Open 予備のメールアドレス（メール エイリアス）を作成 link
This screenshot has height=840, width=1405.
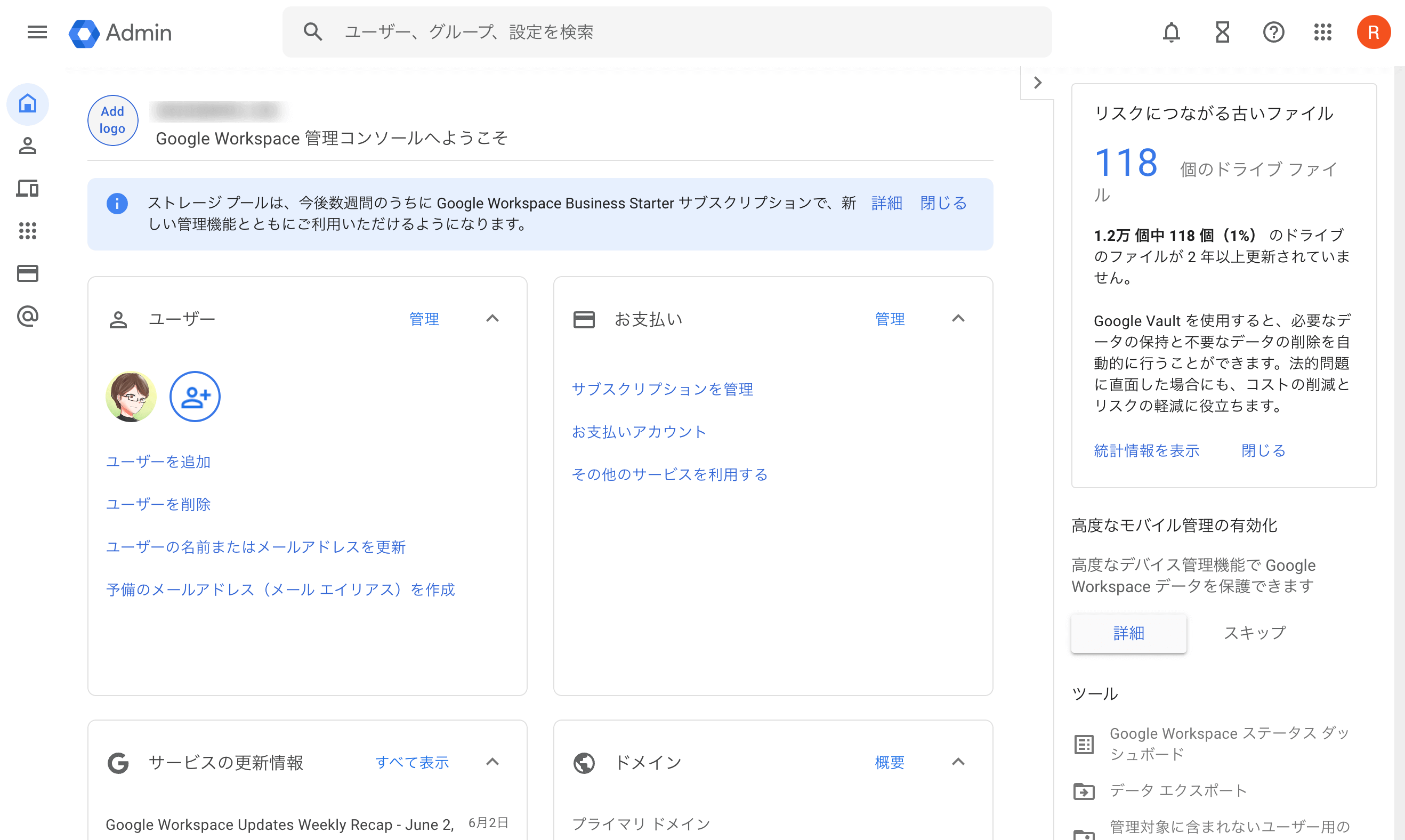click(x=280, y=590)
